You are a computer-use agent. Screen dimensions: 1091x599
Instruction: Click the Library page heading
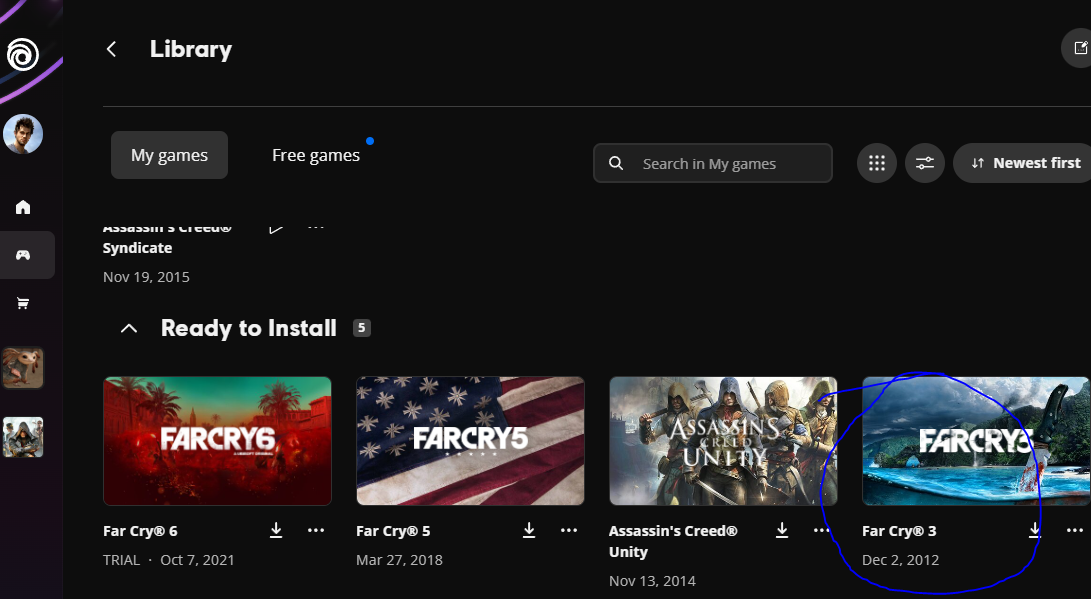click(191, 49)
